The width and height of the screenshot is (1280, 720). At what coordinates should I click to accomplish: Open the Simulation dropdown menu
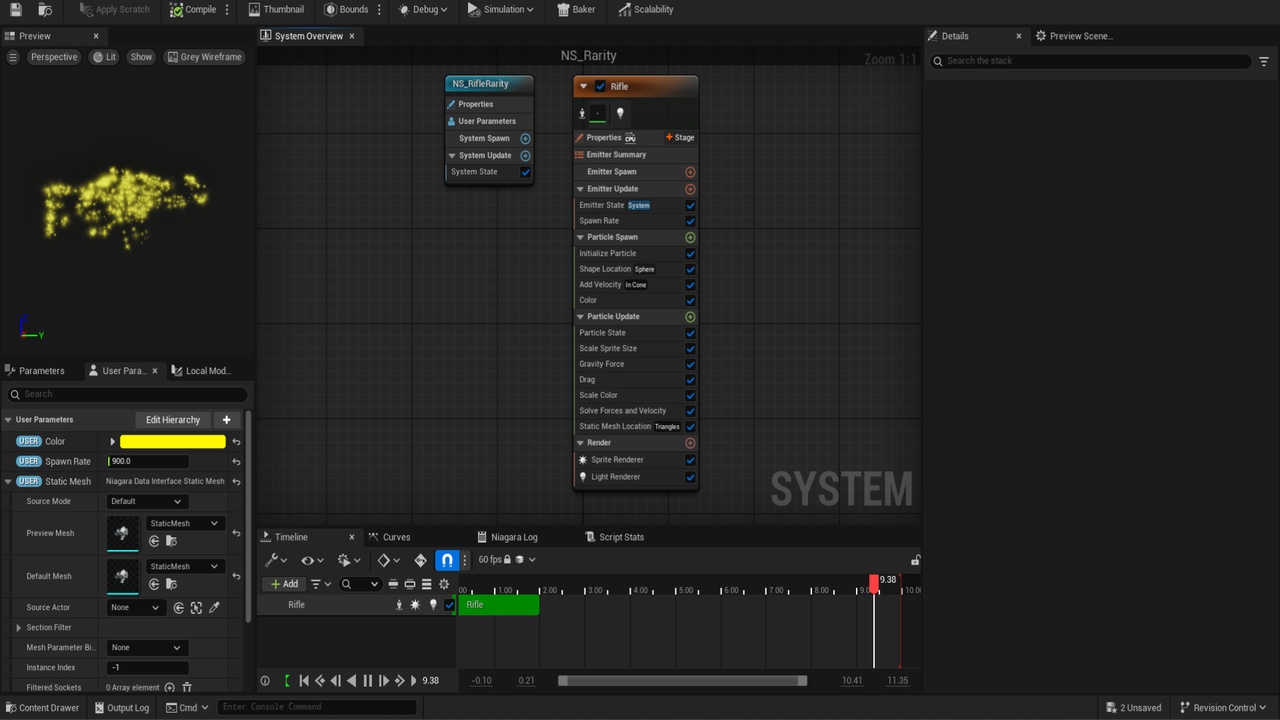pos(501,9)
